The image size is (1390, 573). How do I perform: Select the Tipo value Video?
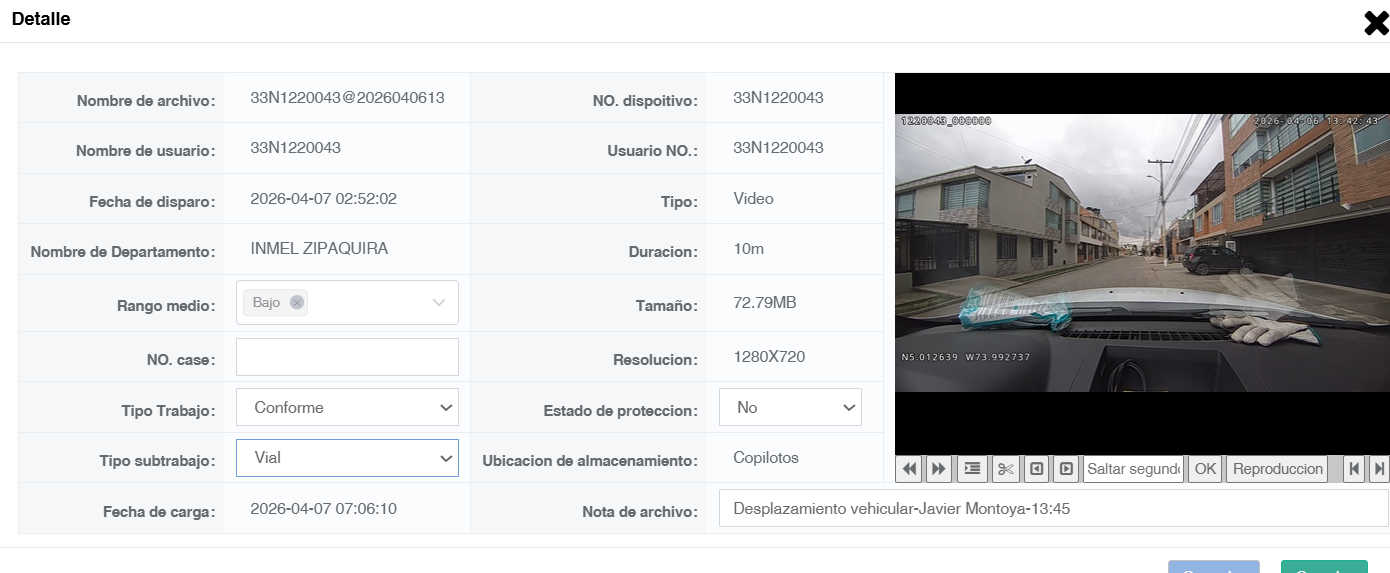(753, 198)
